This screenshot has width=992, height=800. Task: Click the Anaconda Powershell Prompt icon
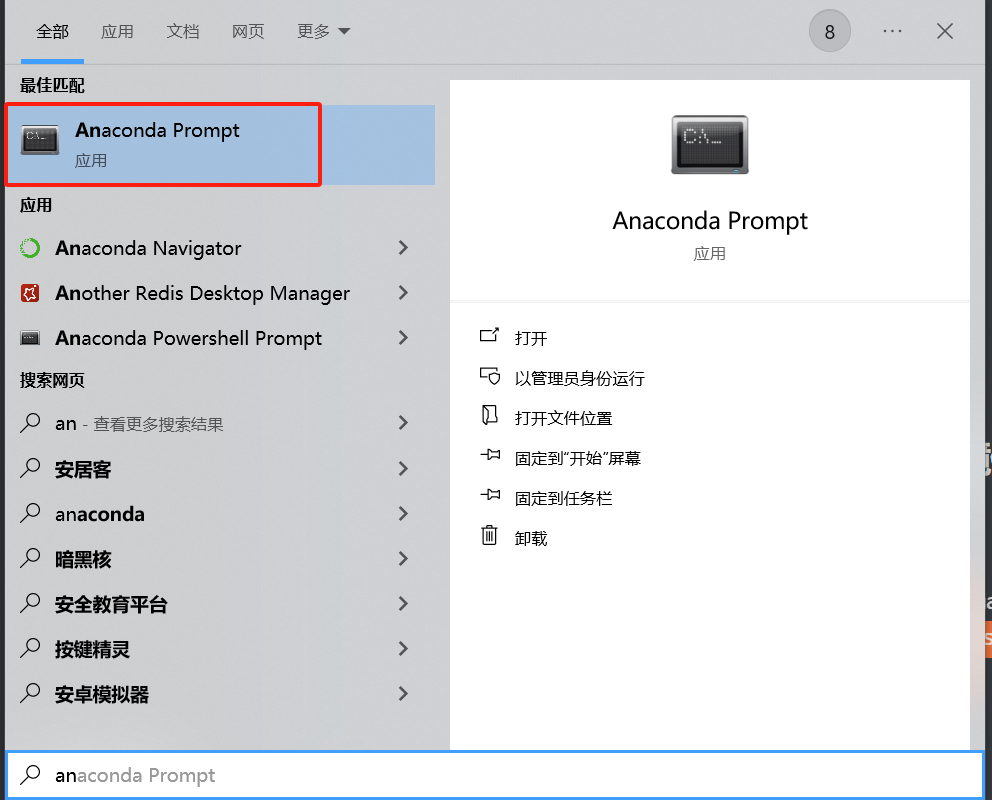point(30,338)
